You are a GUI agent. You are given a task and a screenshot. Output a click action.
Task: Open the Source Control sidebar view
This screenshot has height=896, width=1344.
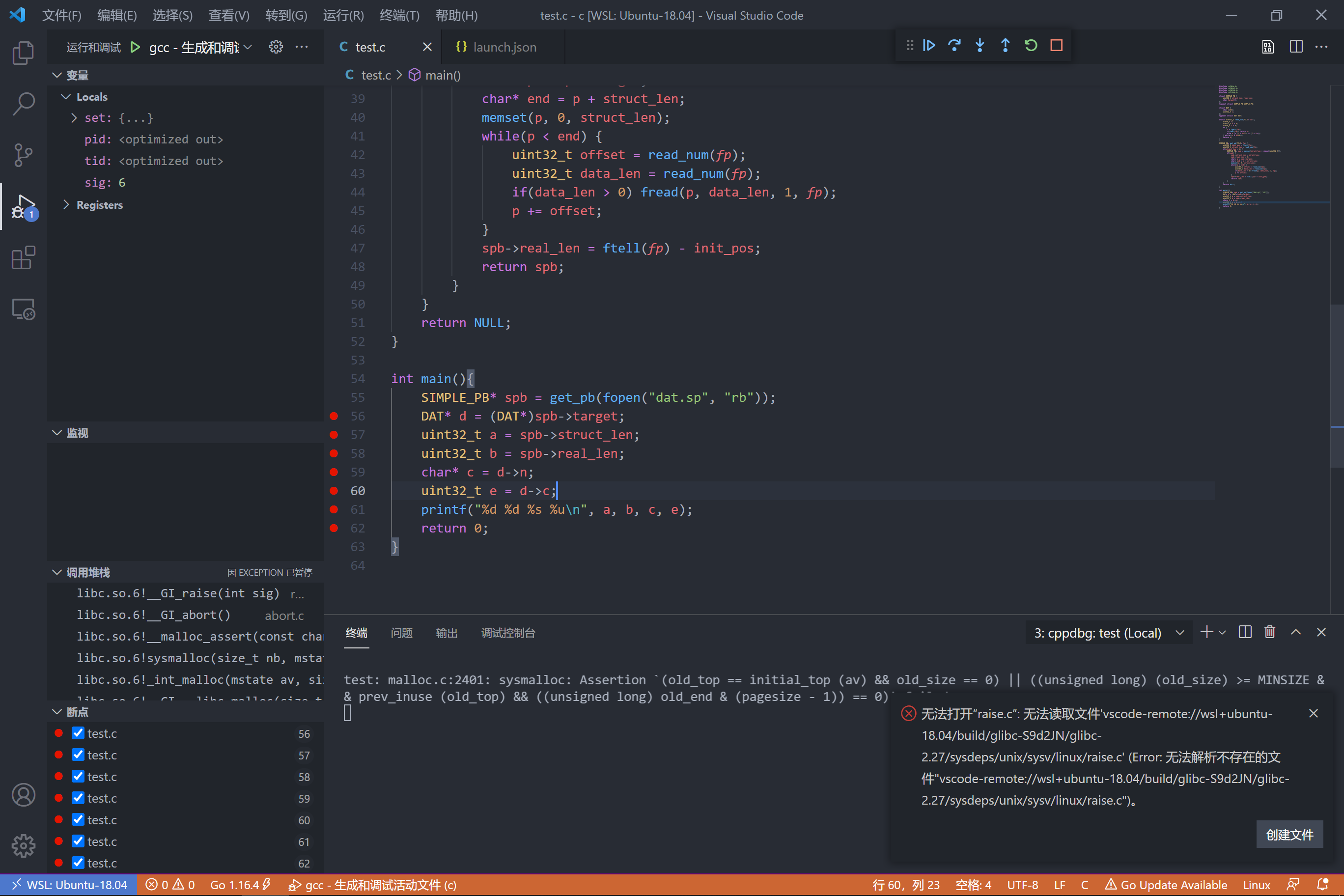click(23, 154)
